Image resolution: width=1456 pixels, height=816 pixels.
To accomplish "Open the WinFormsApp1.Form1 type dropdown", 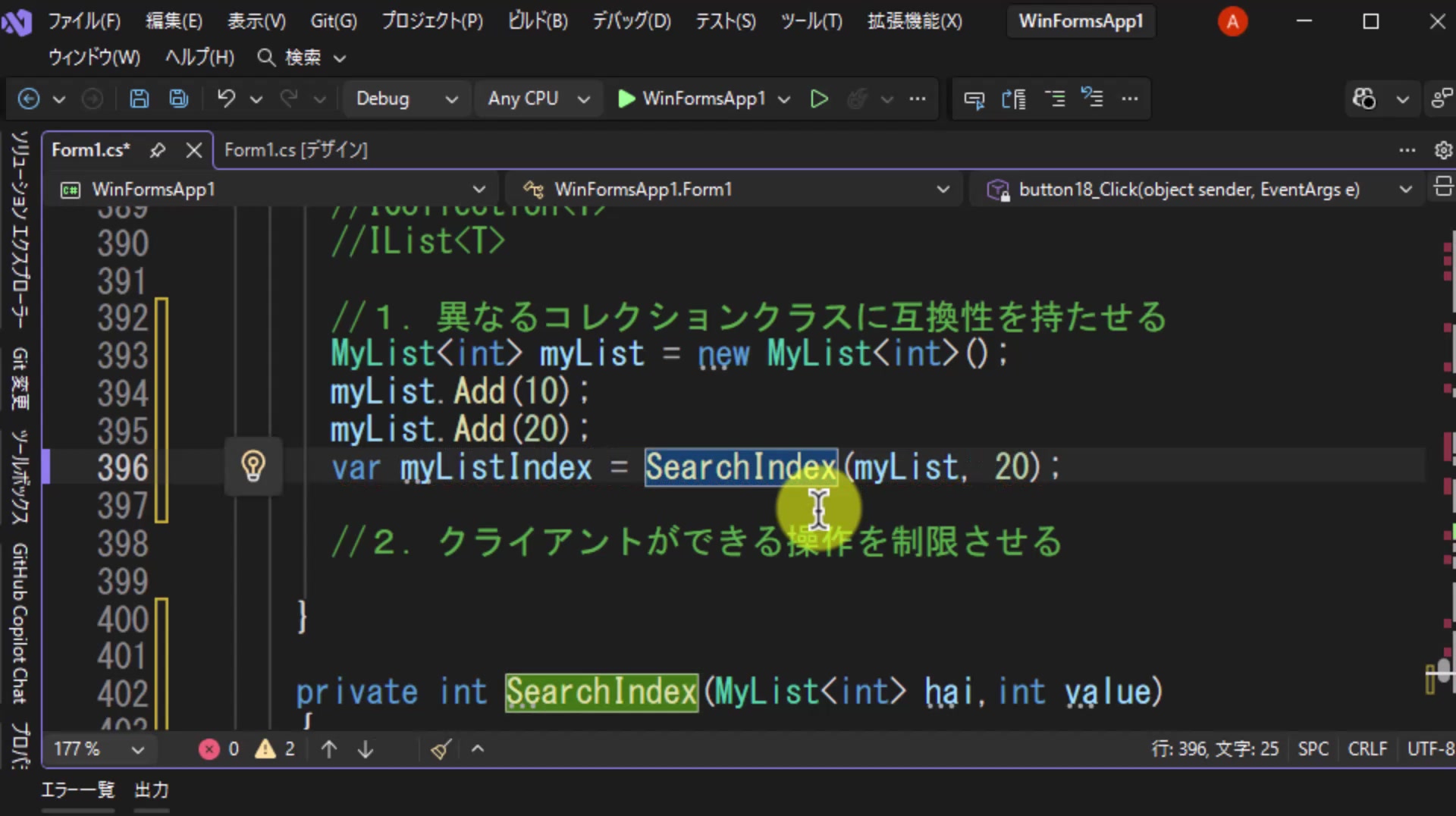I will (x=734, y=189).
